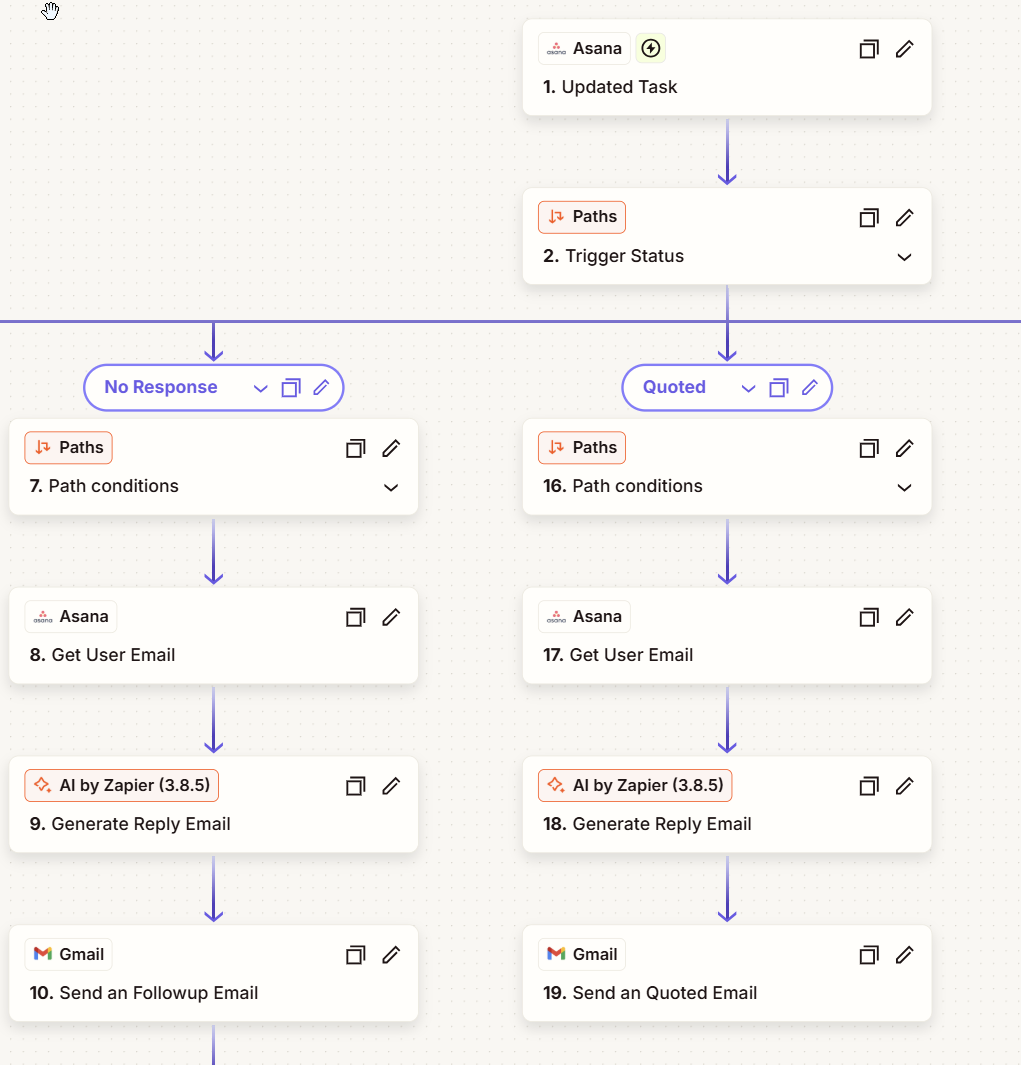Rename the Quoted path with pencil icon
The image size is (1021, 1065).
810,387
